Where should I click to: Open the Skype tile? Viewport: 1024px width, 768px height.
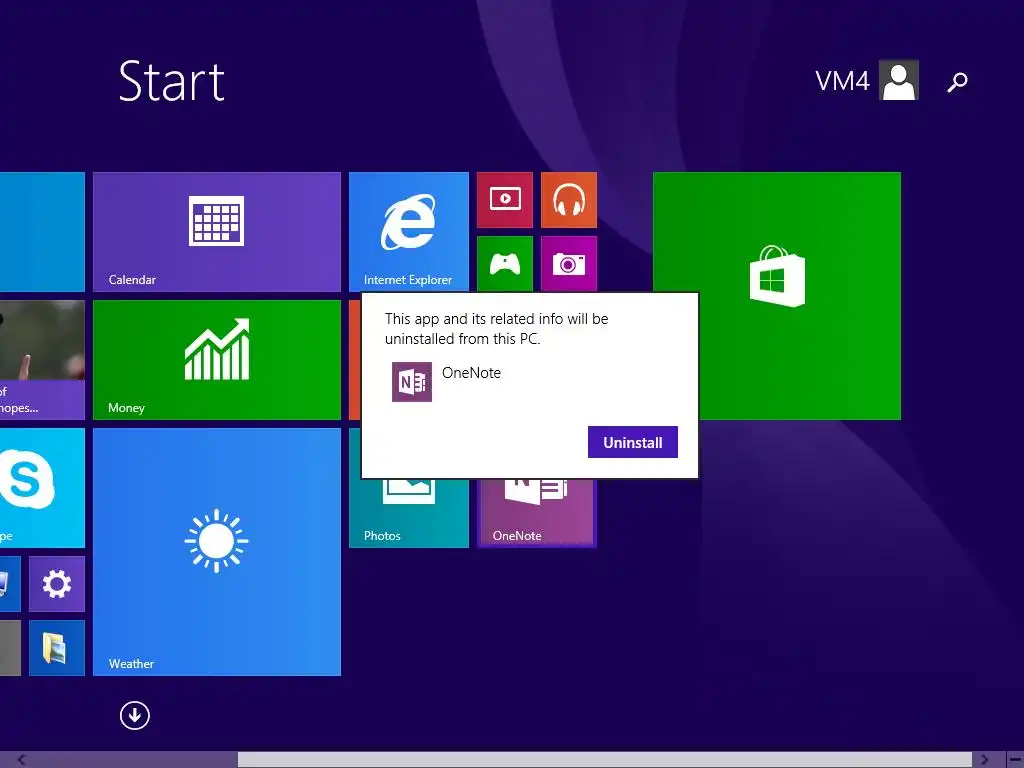[x=42, y=488]
